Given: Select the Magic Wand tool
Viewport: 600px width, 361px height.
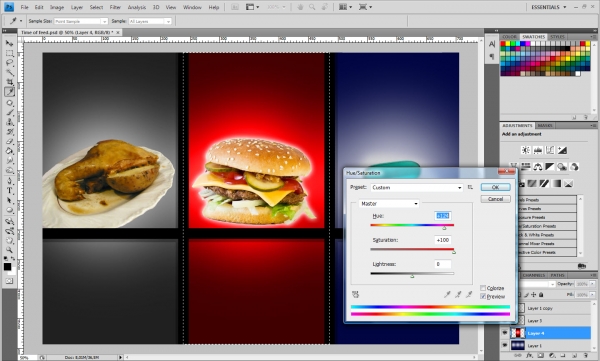Looking at the screenshot, I should click(9, 72).
